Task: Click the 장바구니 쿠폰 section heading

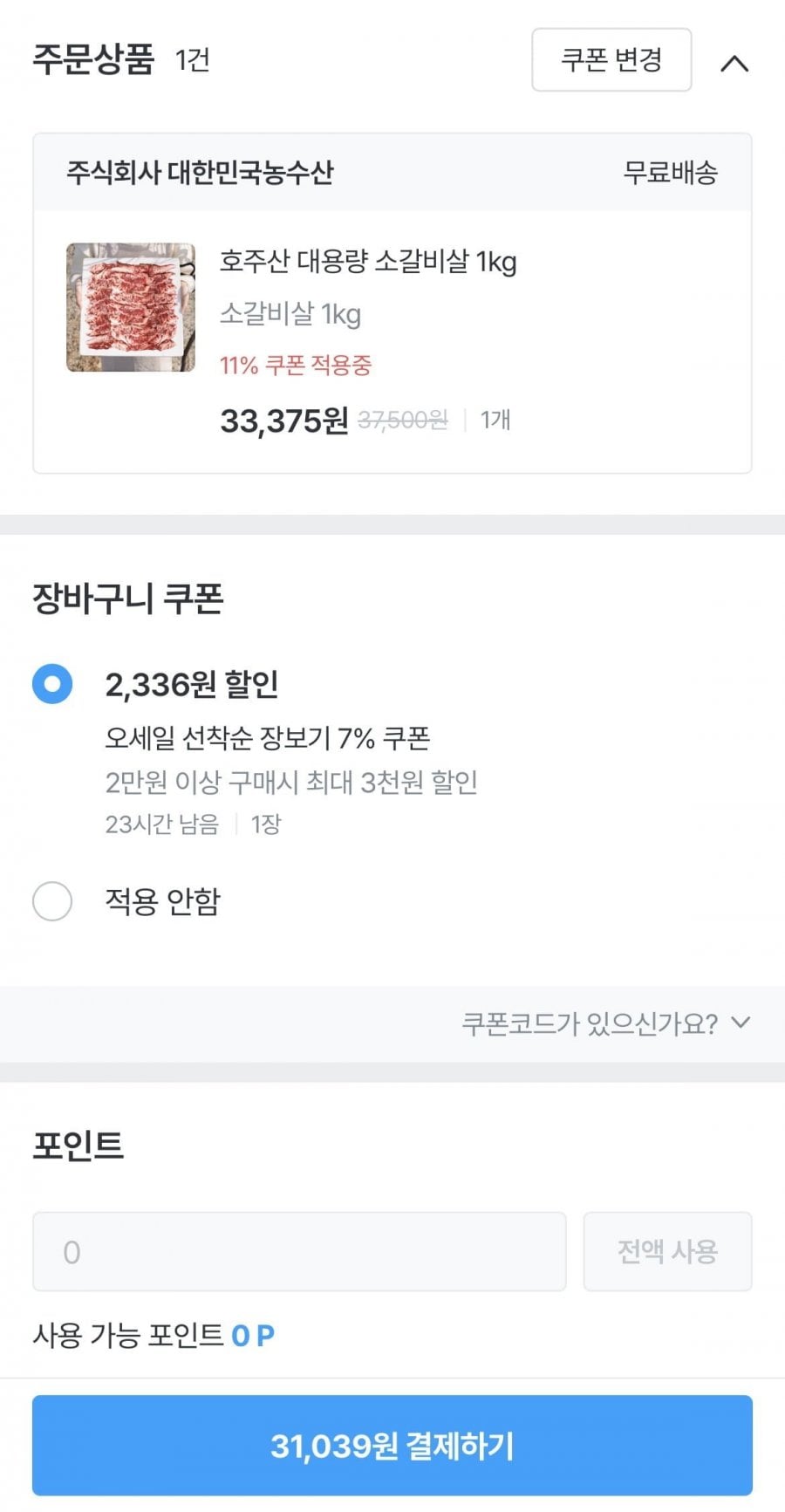Action: 128,599
